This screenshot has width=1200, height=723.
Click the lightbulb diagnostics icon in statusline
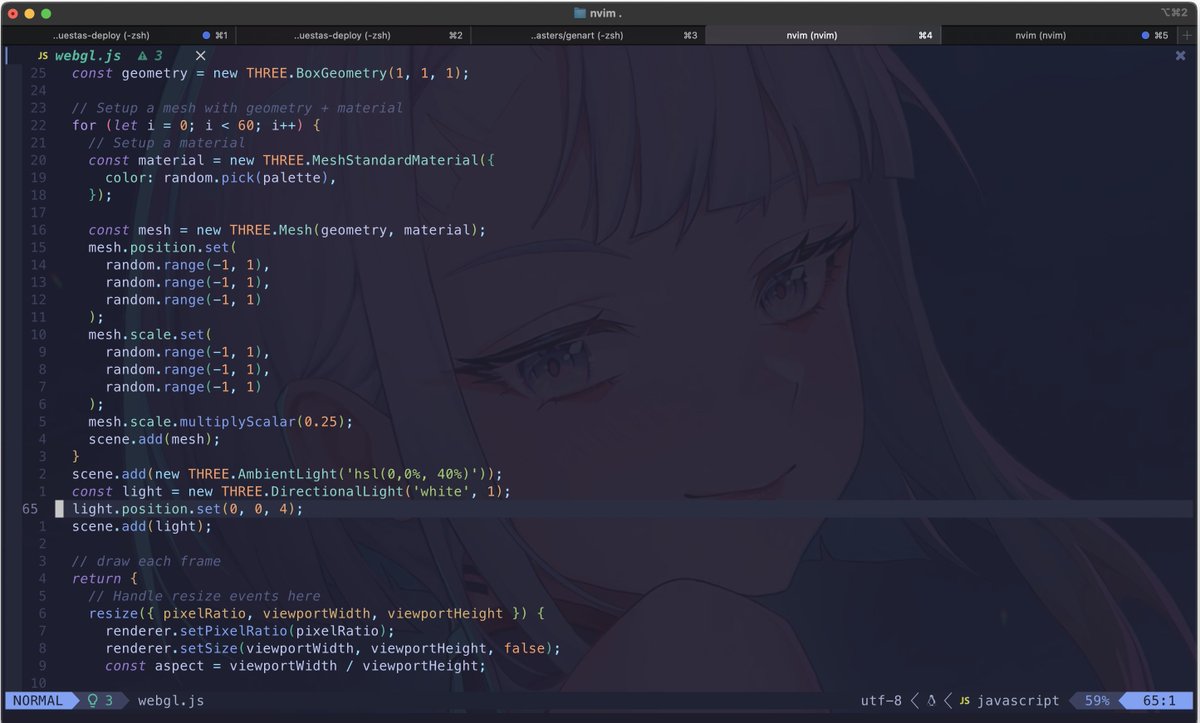click(x=93, y=701)
